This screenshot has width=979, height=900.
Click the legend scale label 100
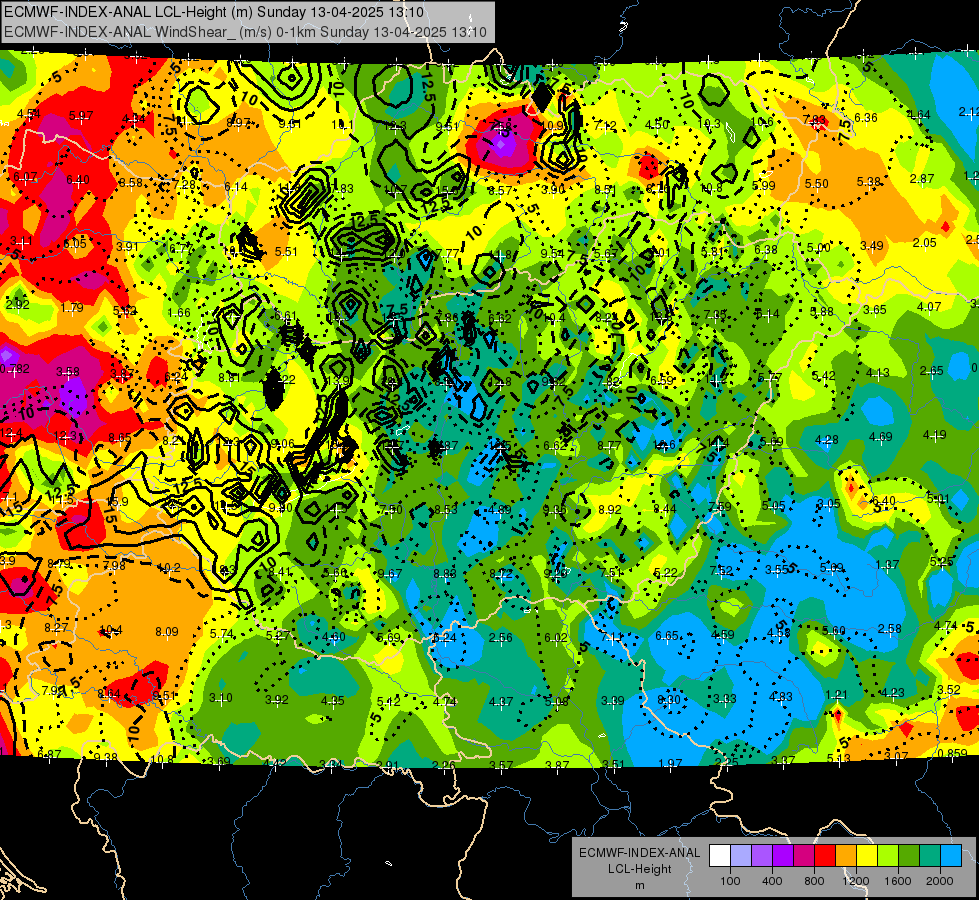pos(731,881)
